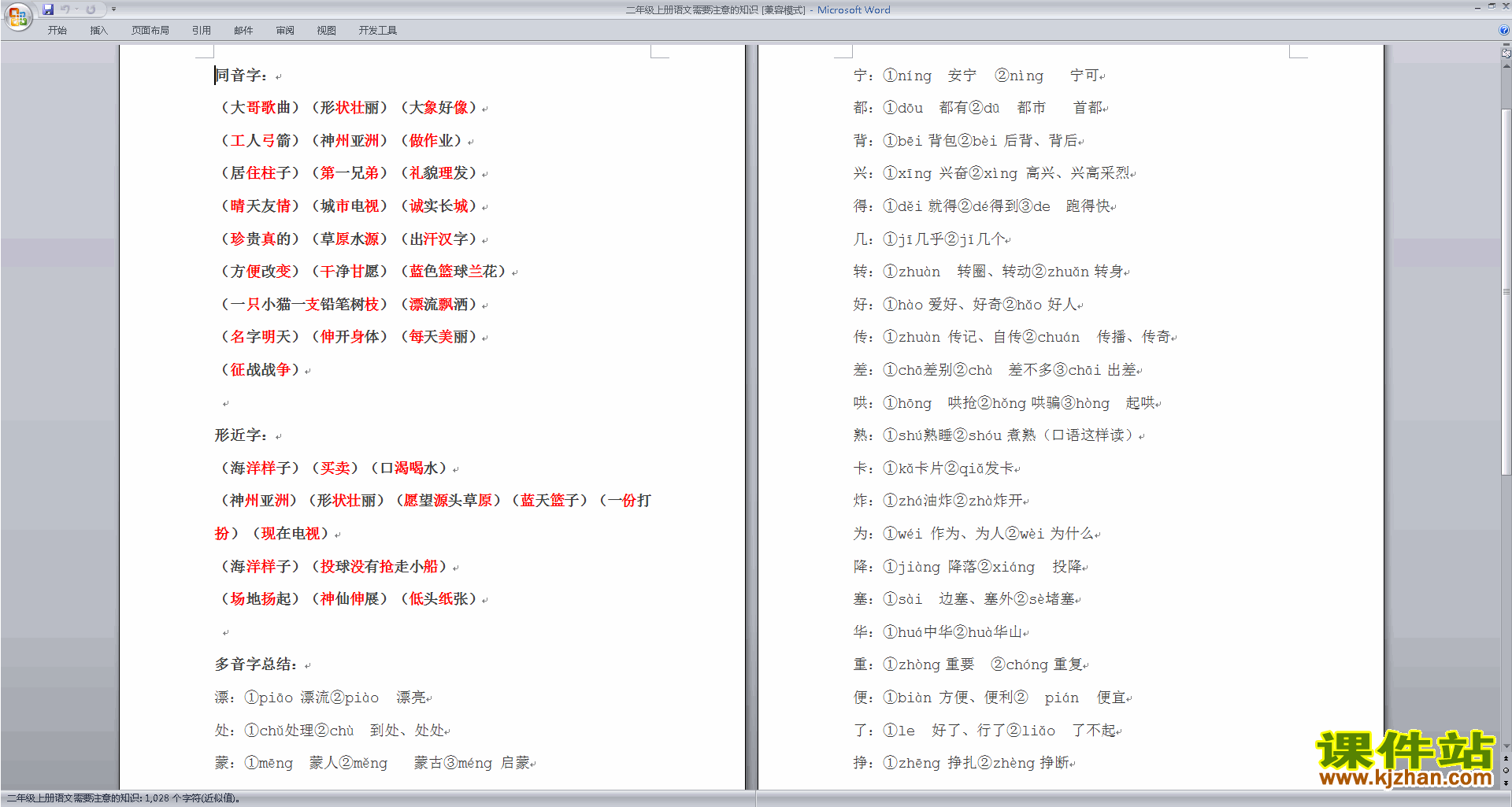The height and width of the screenshot is (807, 1512).
Task: Click the line starting with 为：①wéi
Action: click(x=976, y=534)
